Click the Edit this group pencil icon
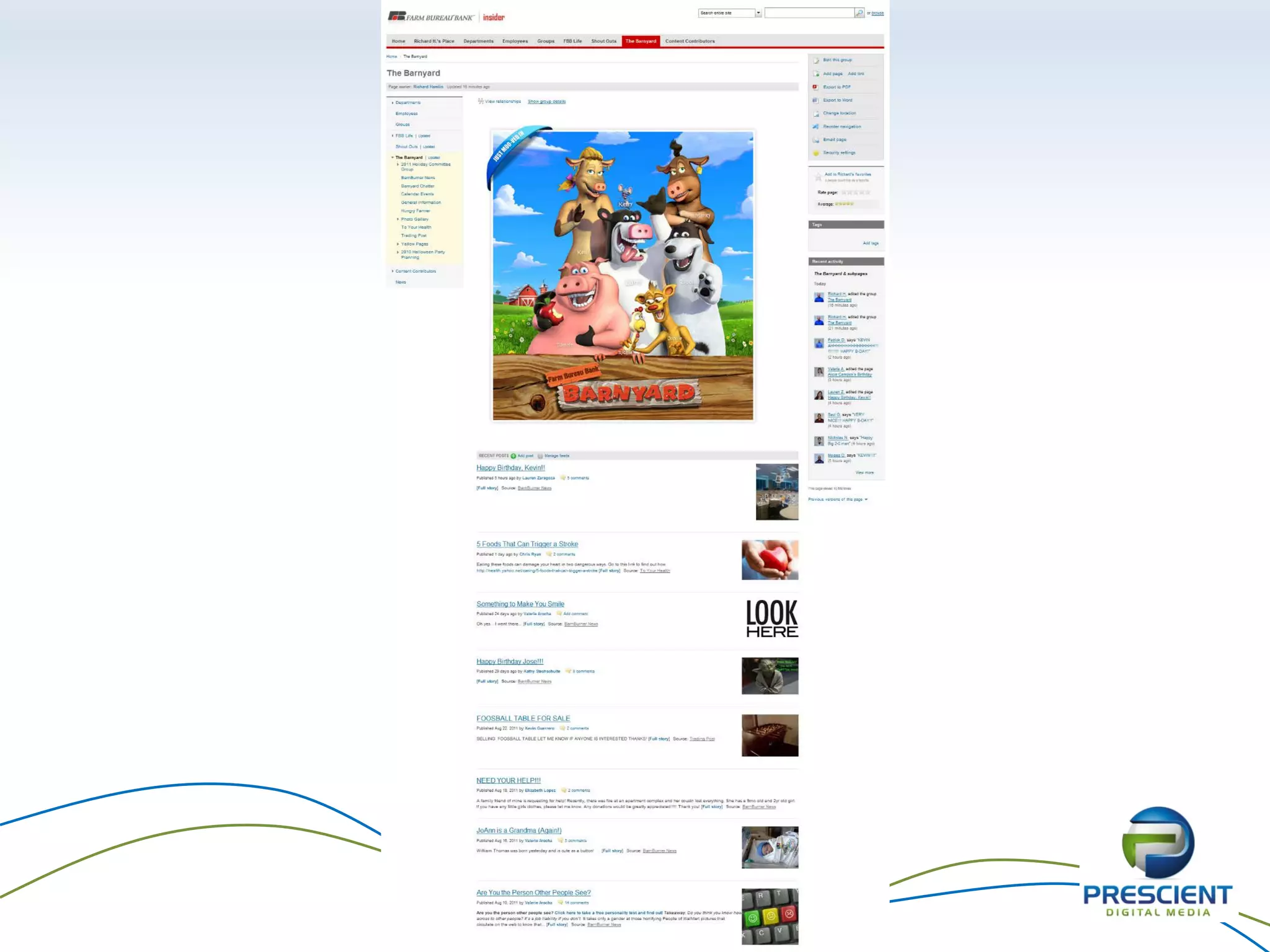The width and height of the screenshot is (1270, 952). point(816,61)
